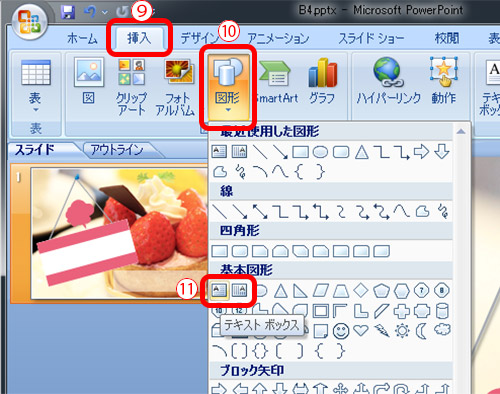Click the round Office button
Screen dimensions: 500x394
coord(30,22)
